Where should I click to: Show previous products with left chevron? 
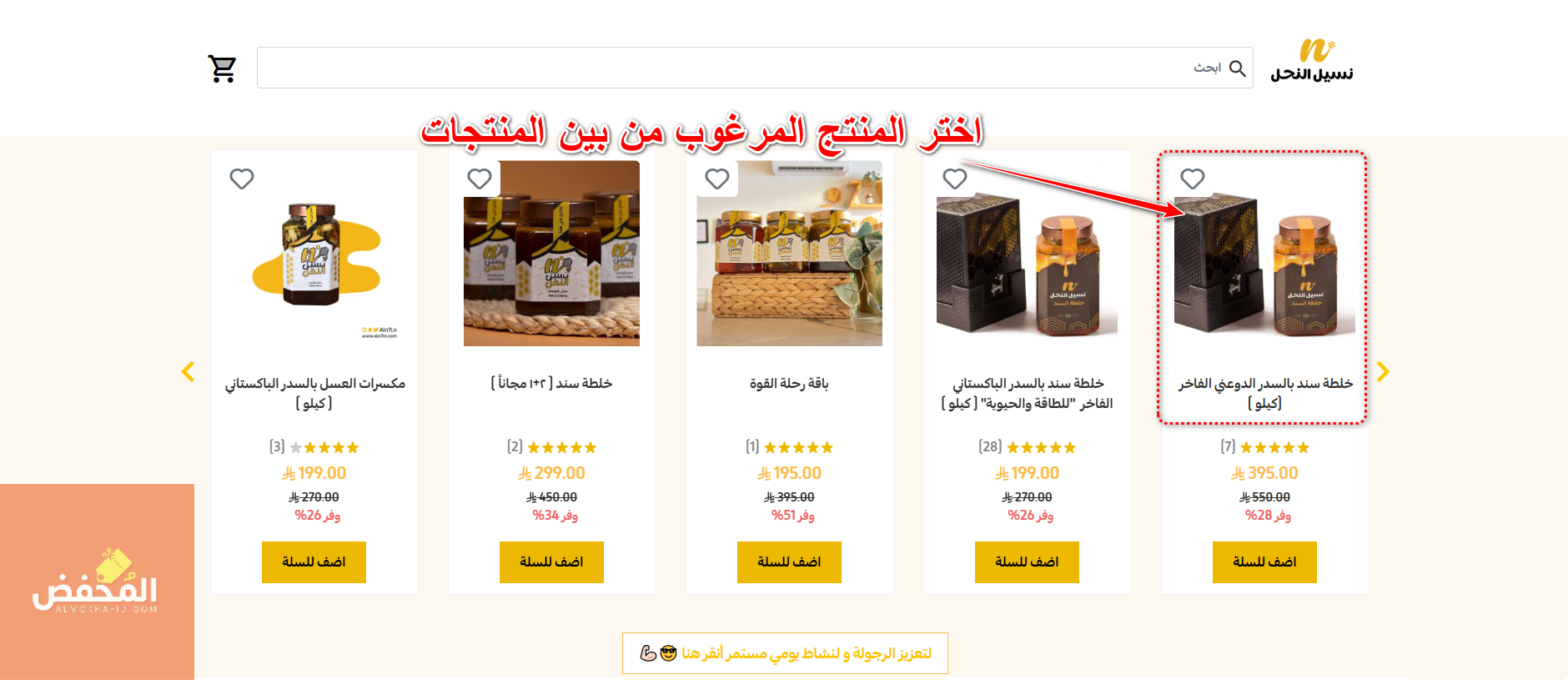188,371
